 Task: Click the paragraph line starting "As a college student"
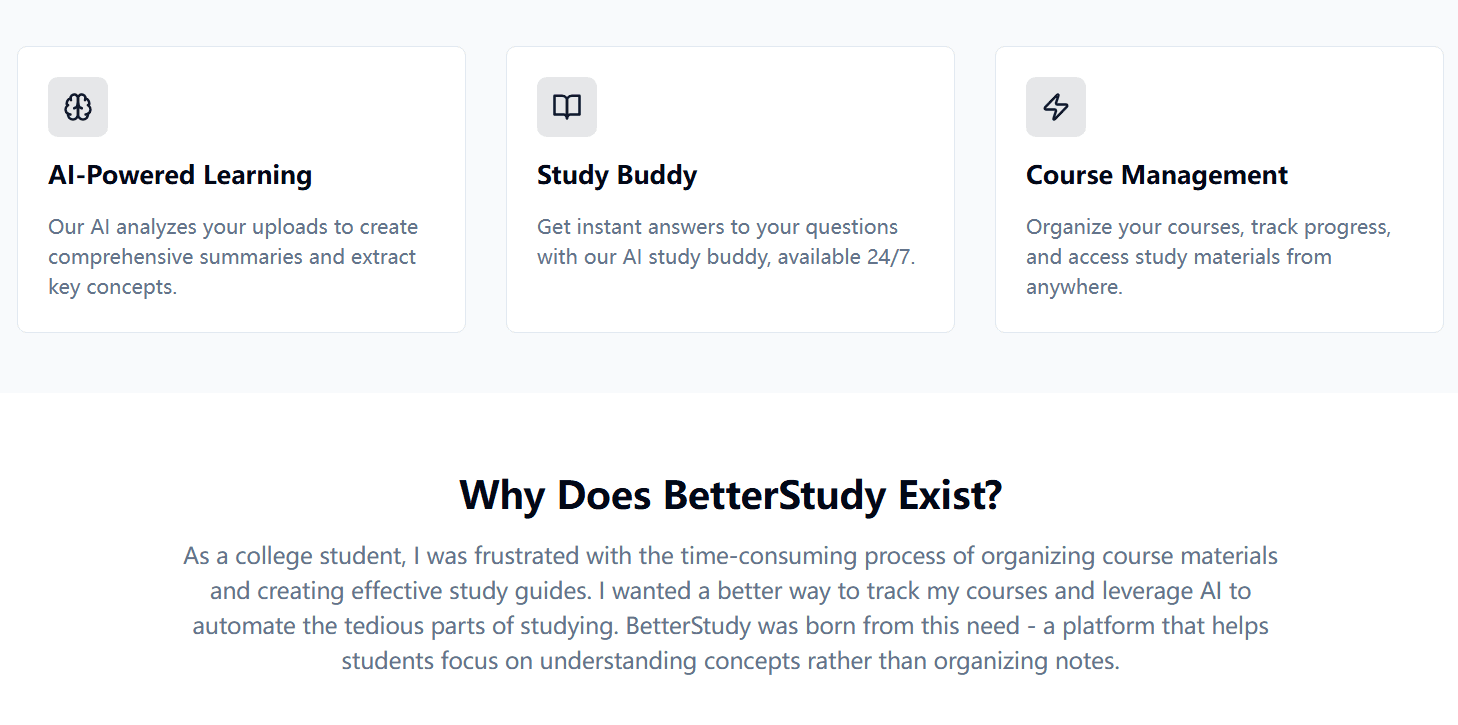tap(730, 556)
